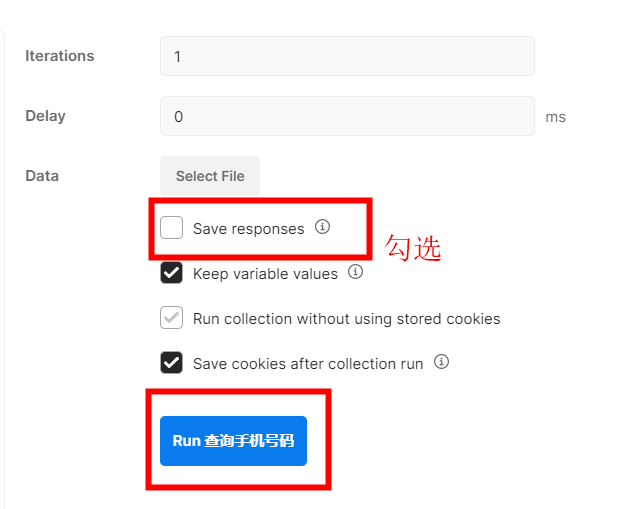Focus the Delay input field
The image size is (642, 509).
[347, 116]
